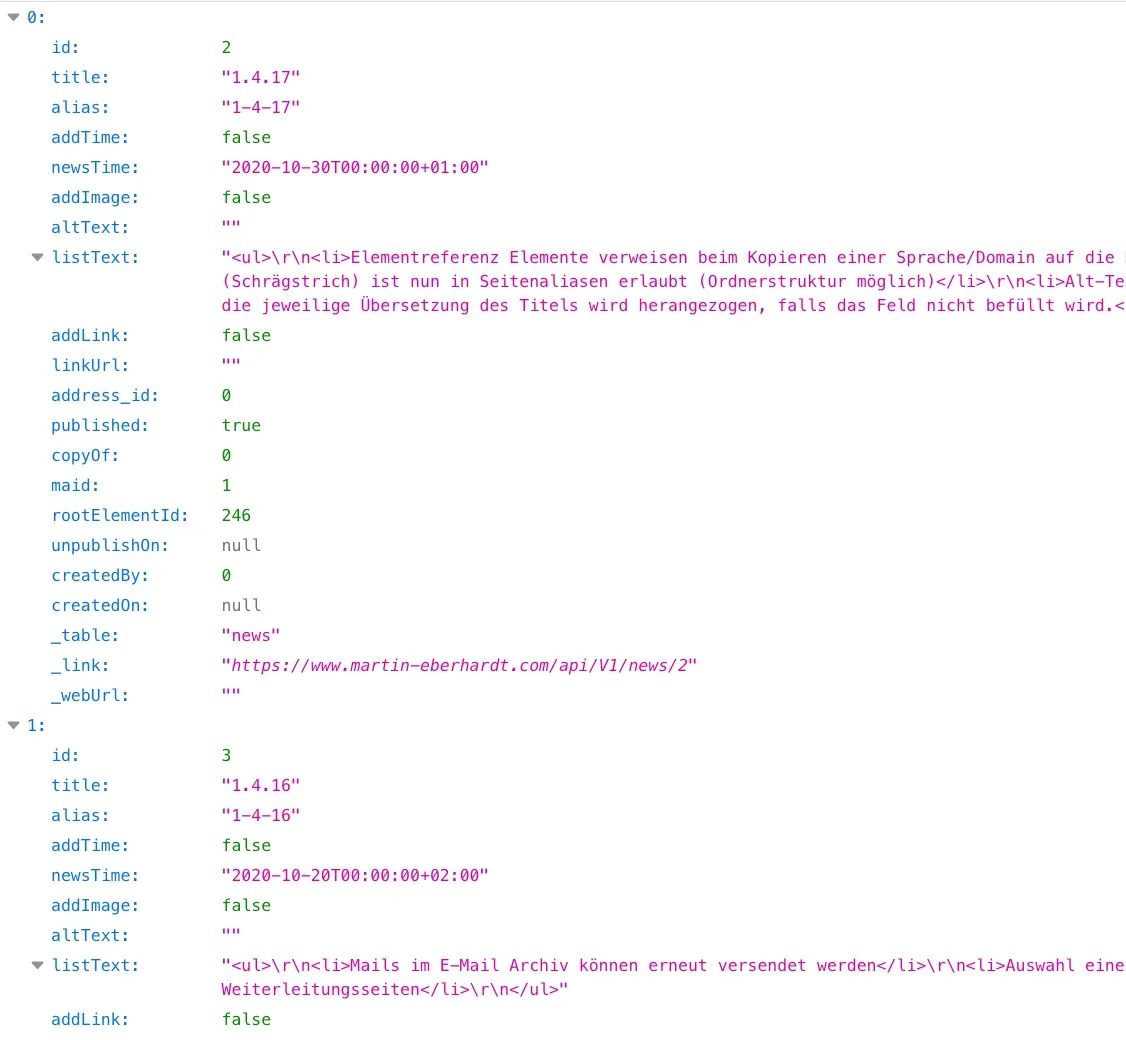Click the "1.4.17" title value
The height and width of the screenshot is (1040, 1126).
[x=260, y=77]
